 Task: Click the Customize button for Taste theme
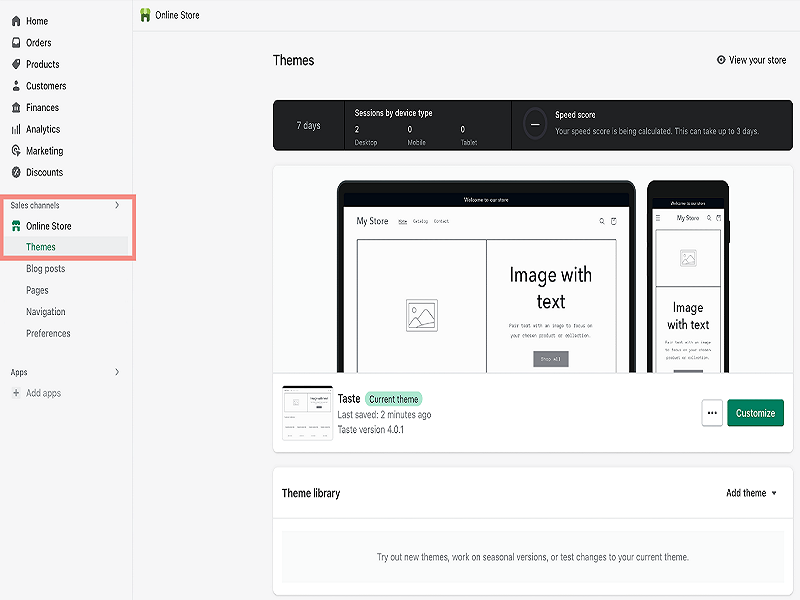click(x=755, y=412)
